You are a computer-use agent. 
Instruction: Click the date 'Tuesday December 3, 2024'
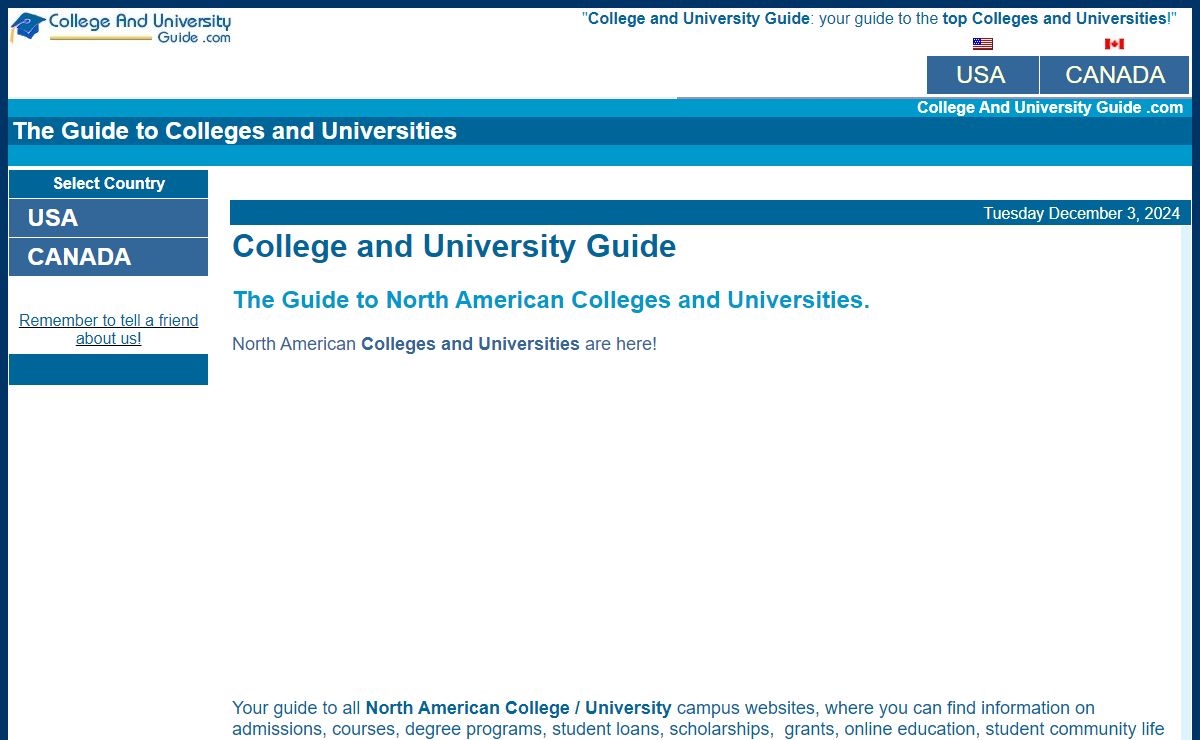point(1081,213)
